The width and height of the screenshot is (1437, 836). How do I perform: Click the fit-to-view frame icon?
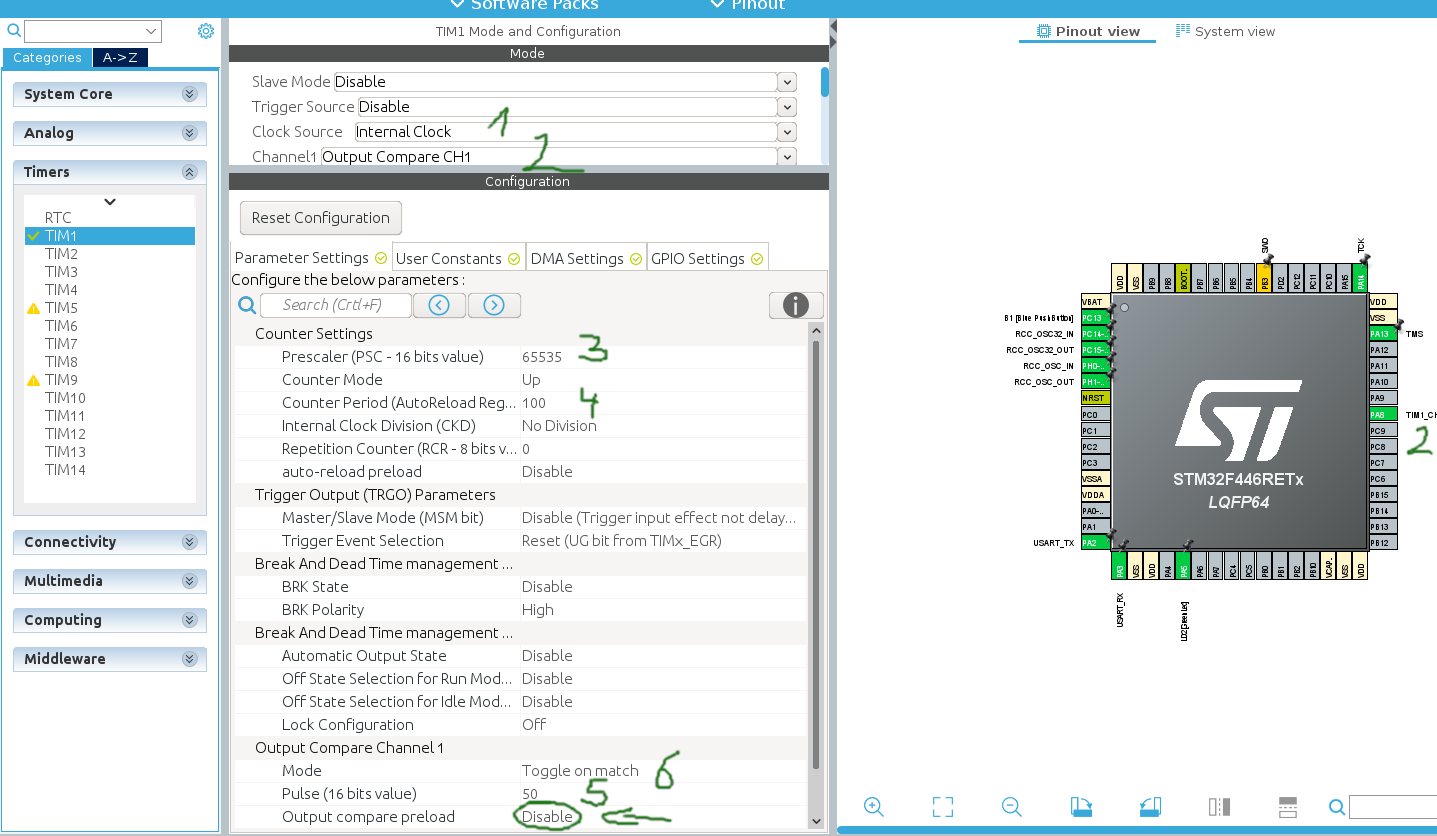click(942, 807)
